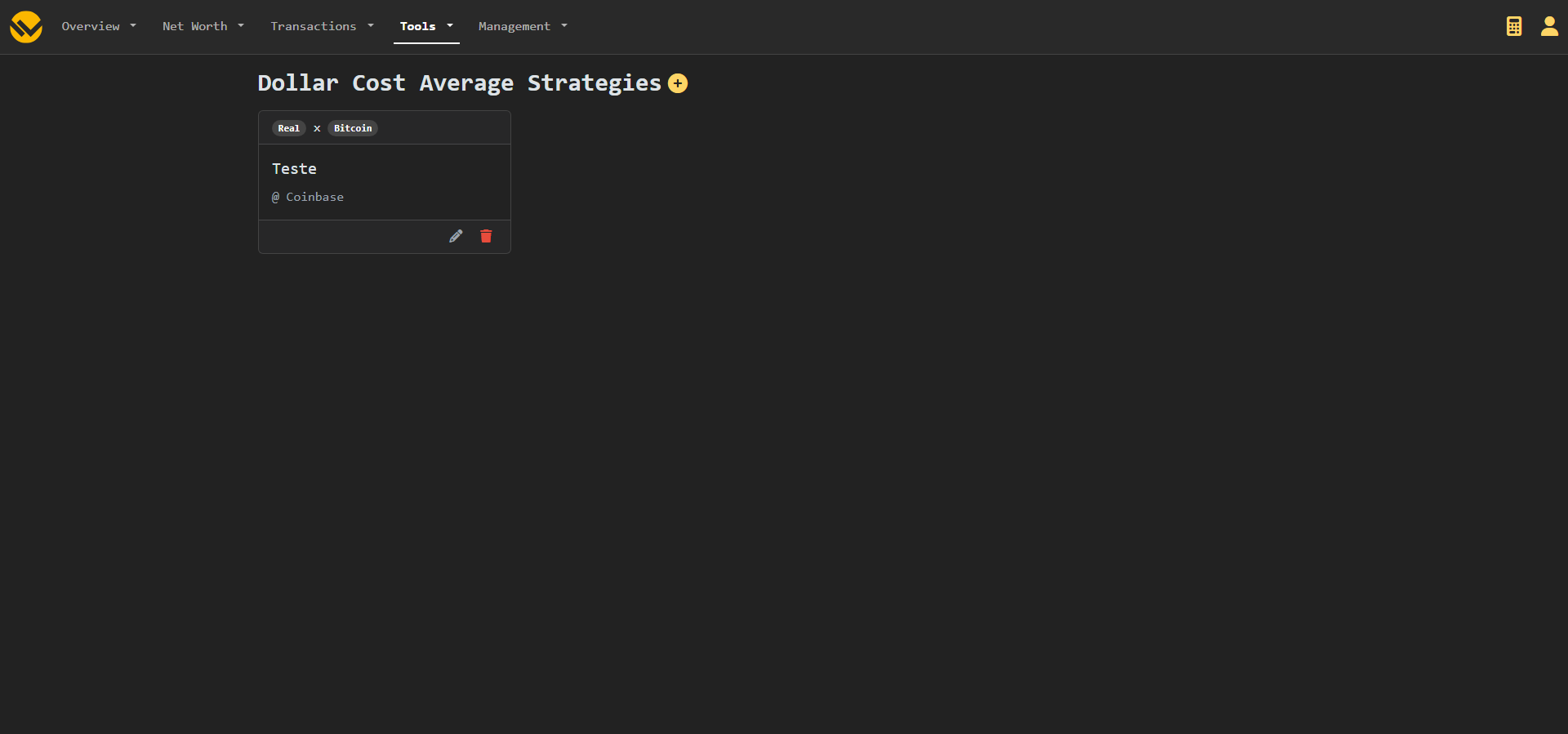Viewport: 1568px width, 734px height.
Task: Click the x between Real and Bitcoin
Action: click(x=317, y=128)
